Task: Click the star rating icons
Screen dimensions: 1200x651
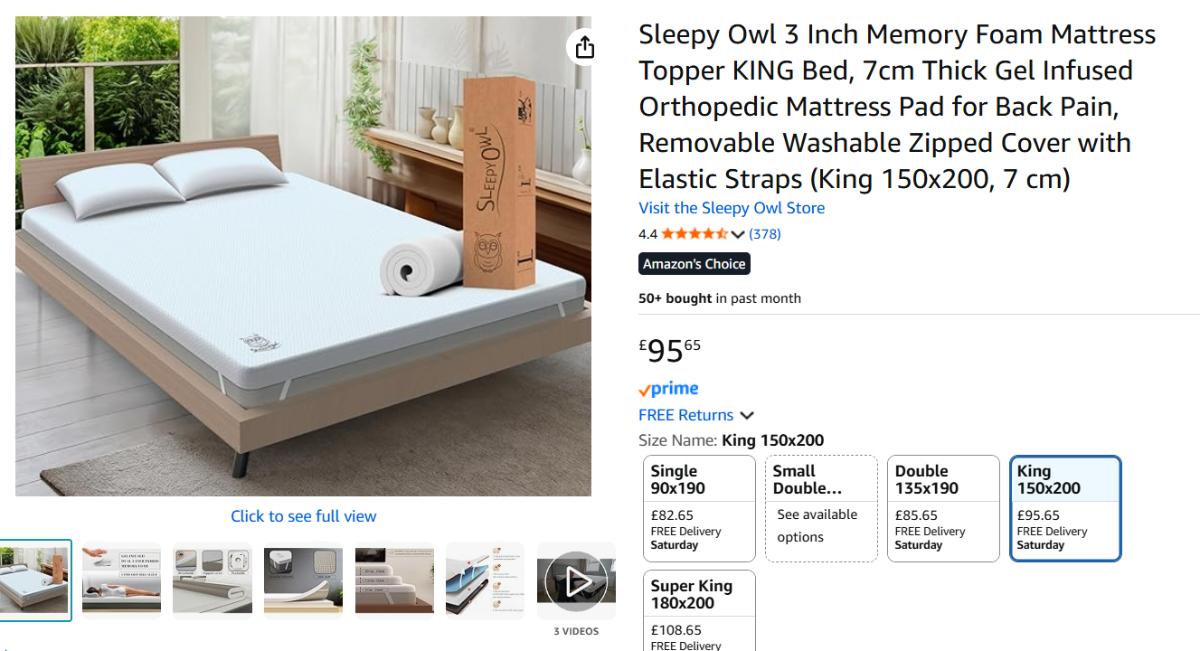Action: point(694,235)
